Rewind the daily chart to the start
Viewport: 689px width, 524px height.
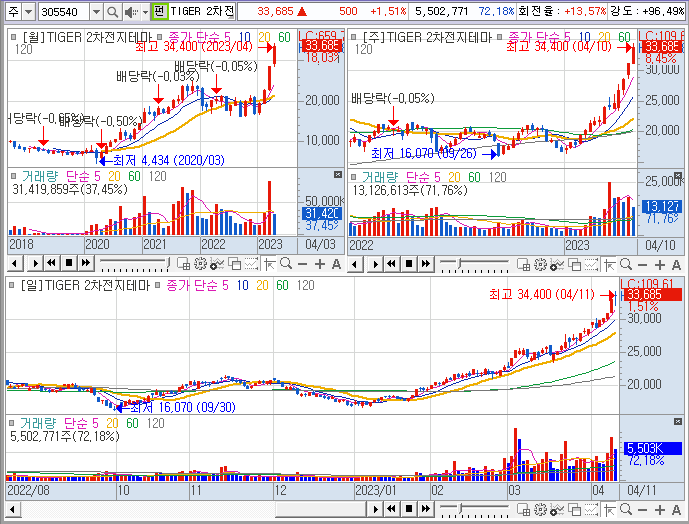[392, 509]
